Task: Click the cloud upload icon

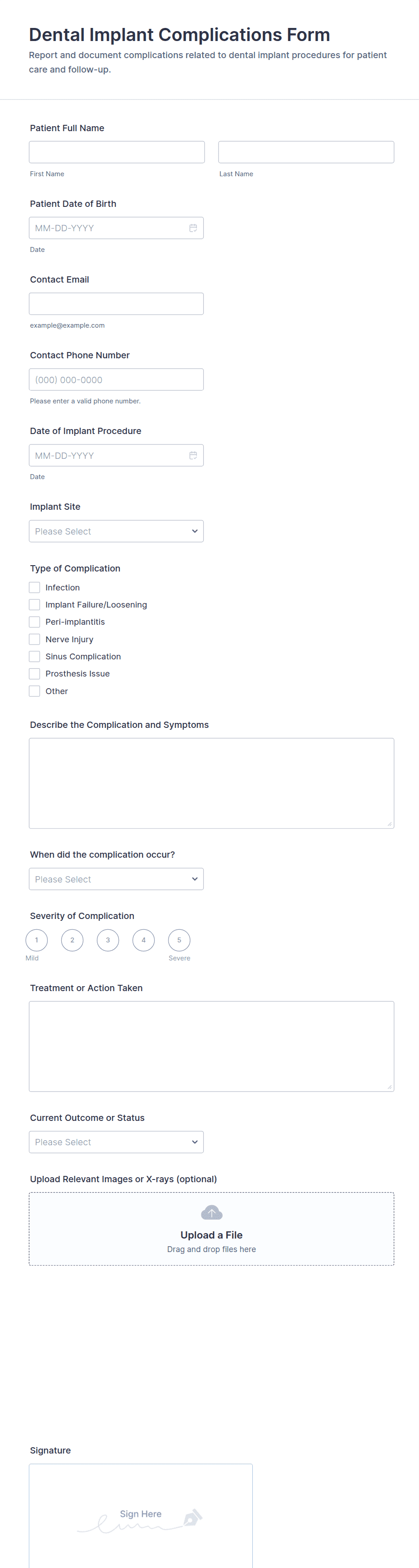Action: click(212, 1212)
